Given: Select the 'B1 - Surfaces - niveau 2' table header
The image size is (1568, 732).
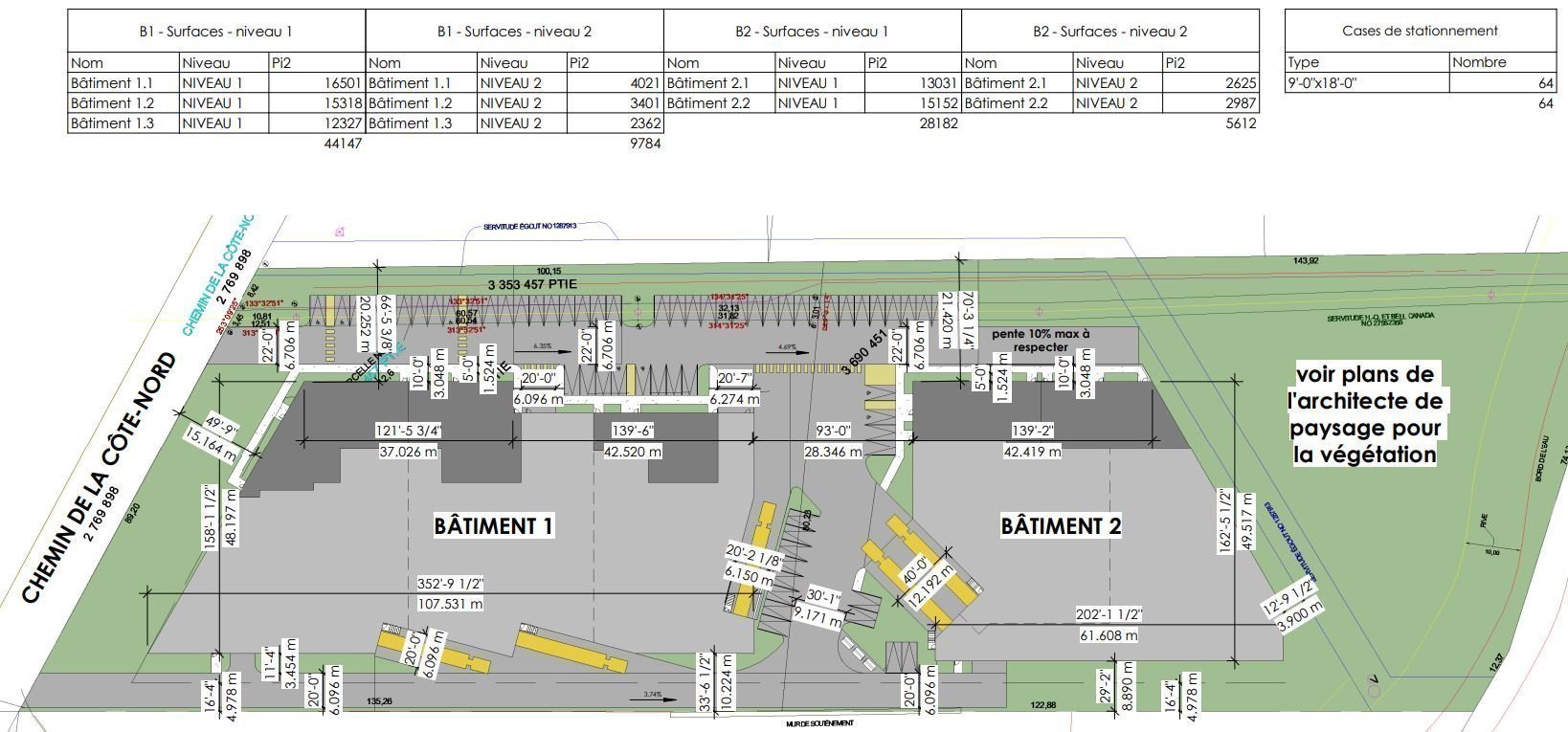Looking at the screenshot, I should 514,32.
